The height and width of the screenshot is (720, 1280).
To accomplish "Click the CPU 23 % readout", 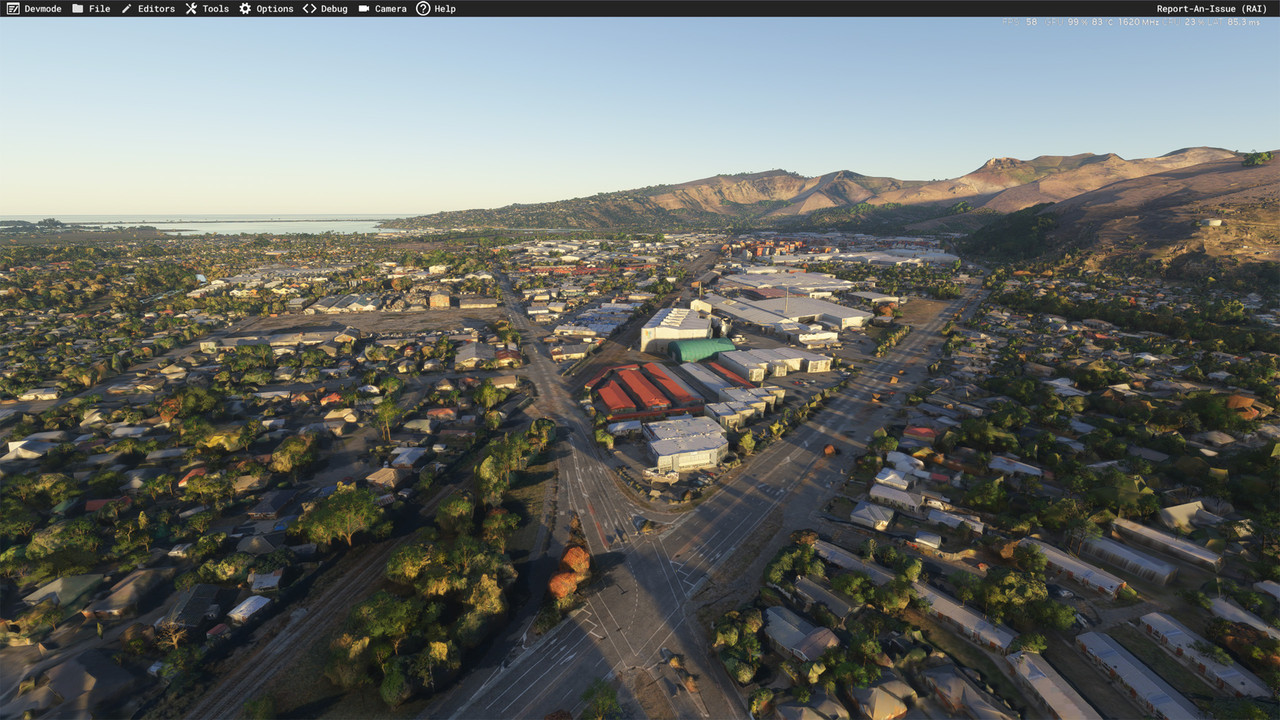I will point(1183,22).
